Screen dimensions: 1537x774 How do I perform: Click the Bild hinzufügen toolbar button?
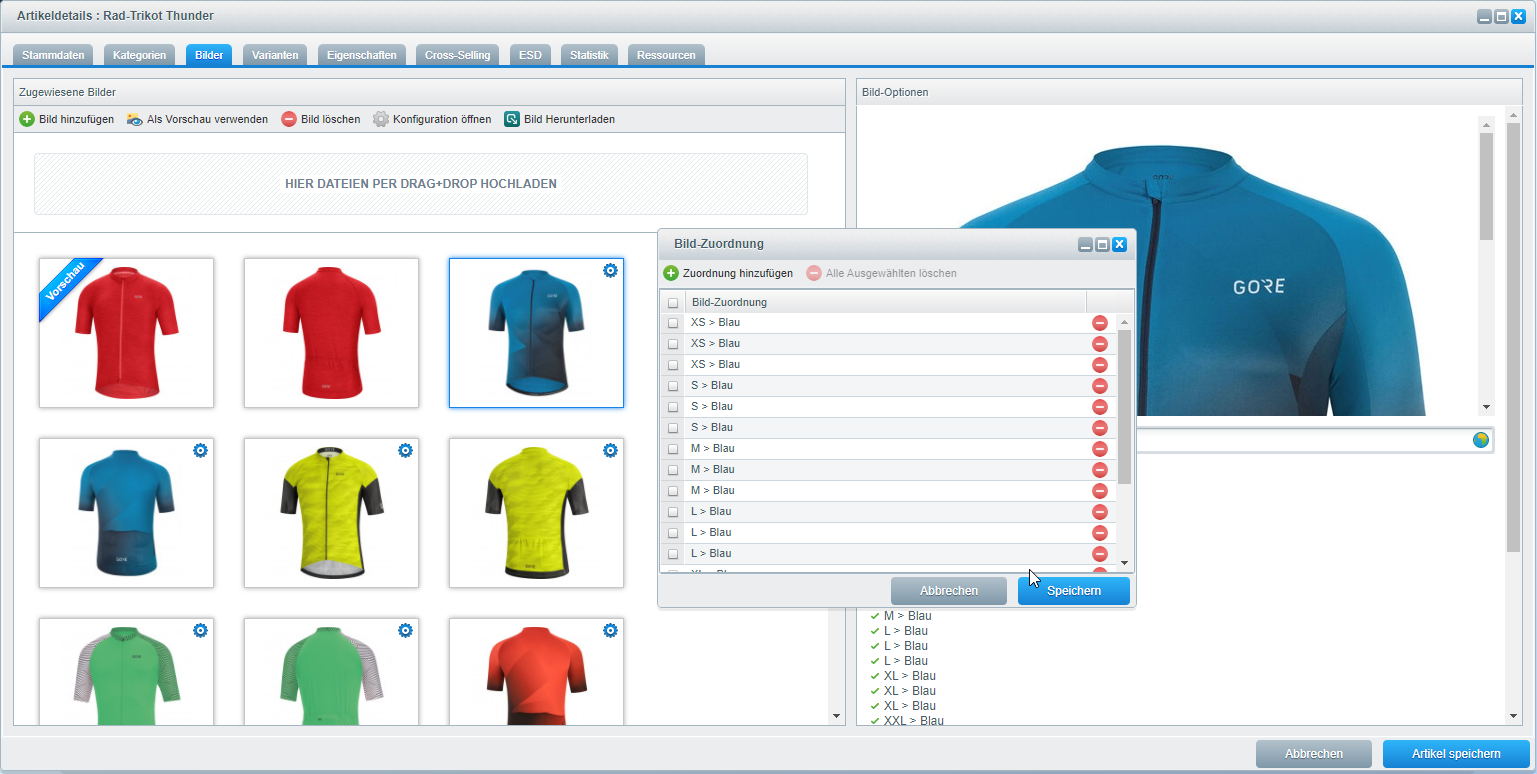pos(67,119)
